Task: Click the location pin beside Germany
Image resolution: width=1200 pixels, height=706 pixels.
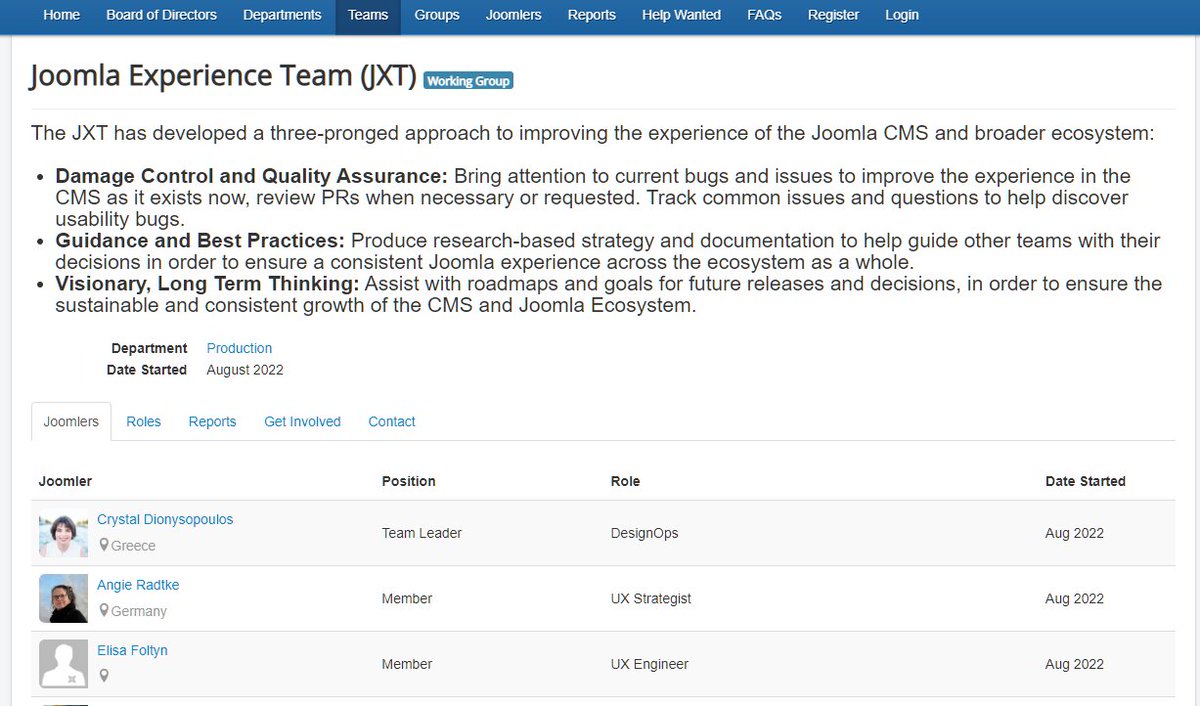Action: (x=104, y=611)
